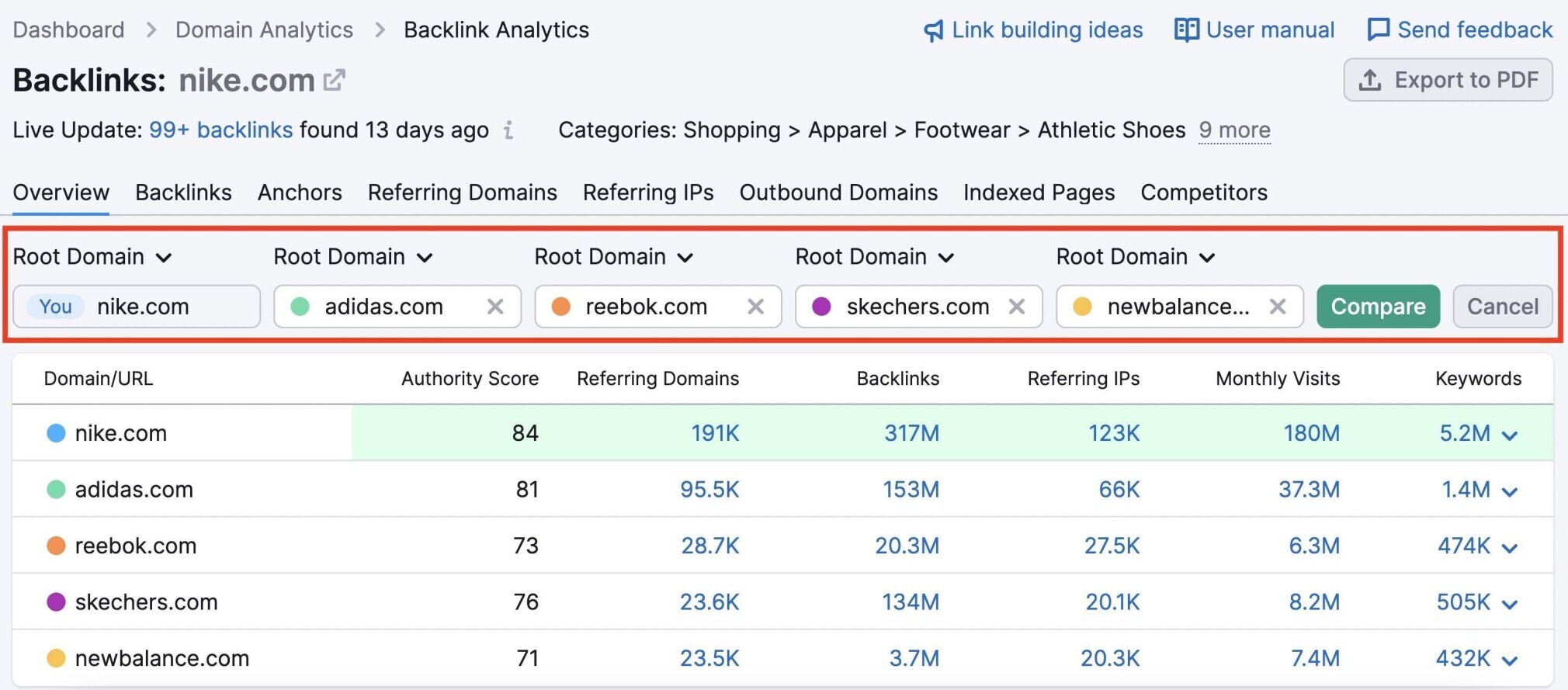Click the green color dot beside adidas.com row

56,490
